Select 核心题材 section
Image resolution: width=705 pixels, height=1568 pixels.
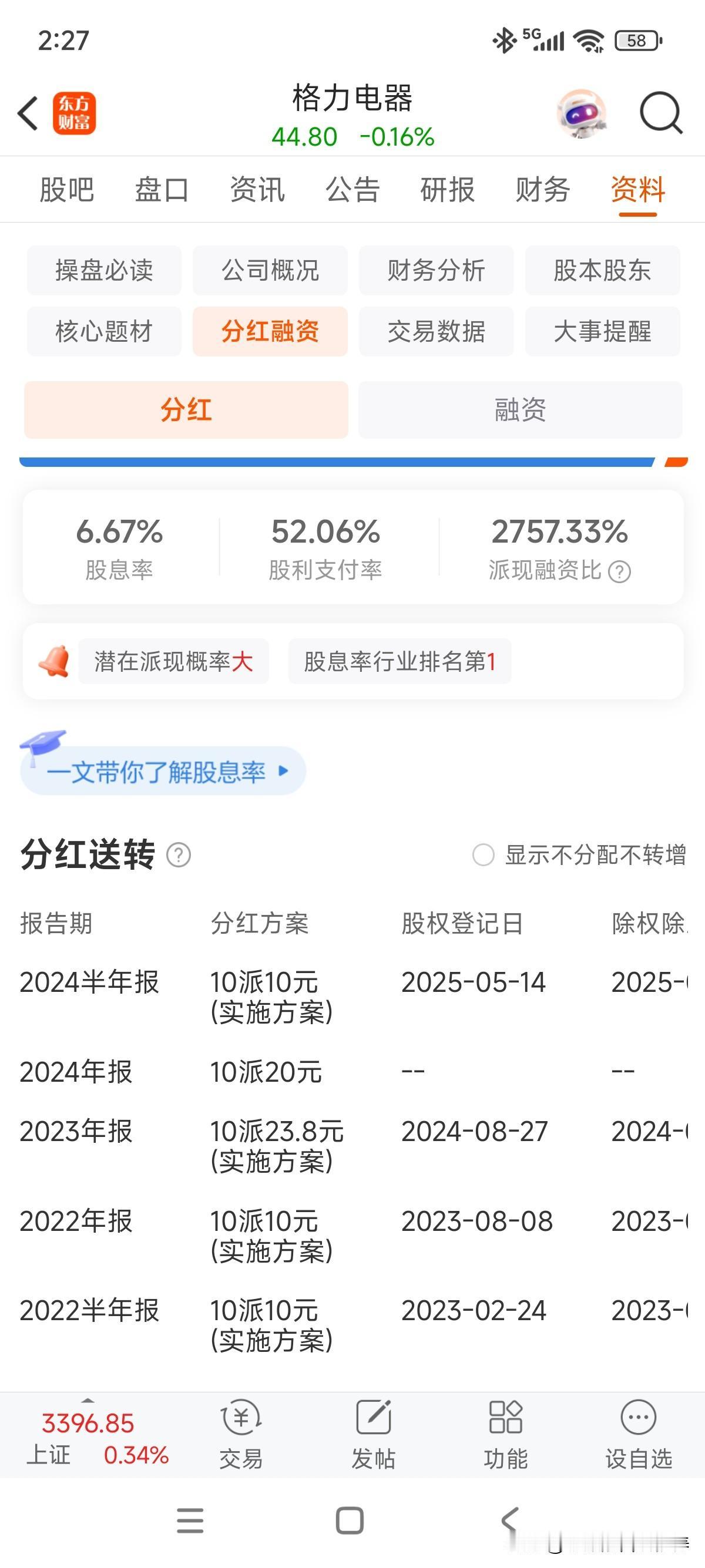104,331
